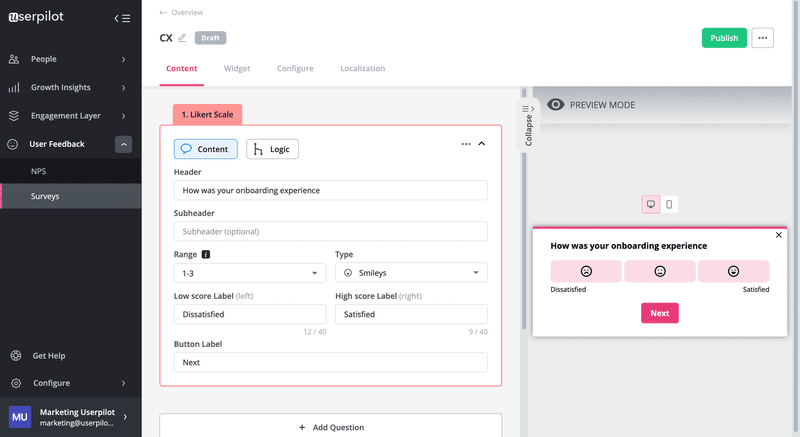The width and height of the screenshot is (800, 437).
Task: Open the Type dropdown showing Smileys
Action: [410, 273]
